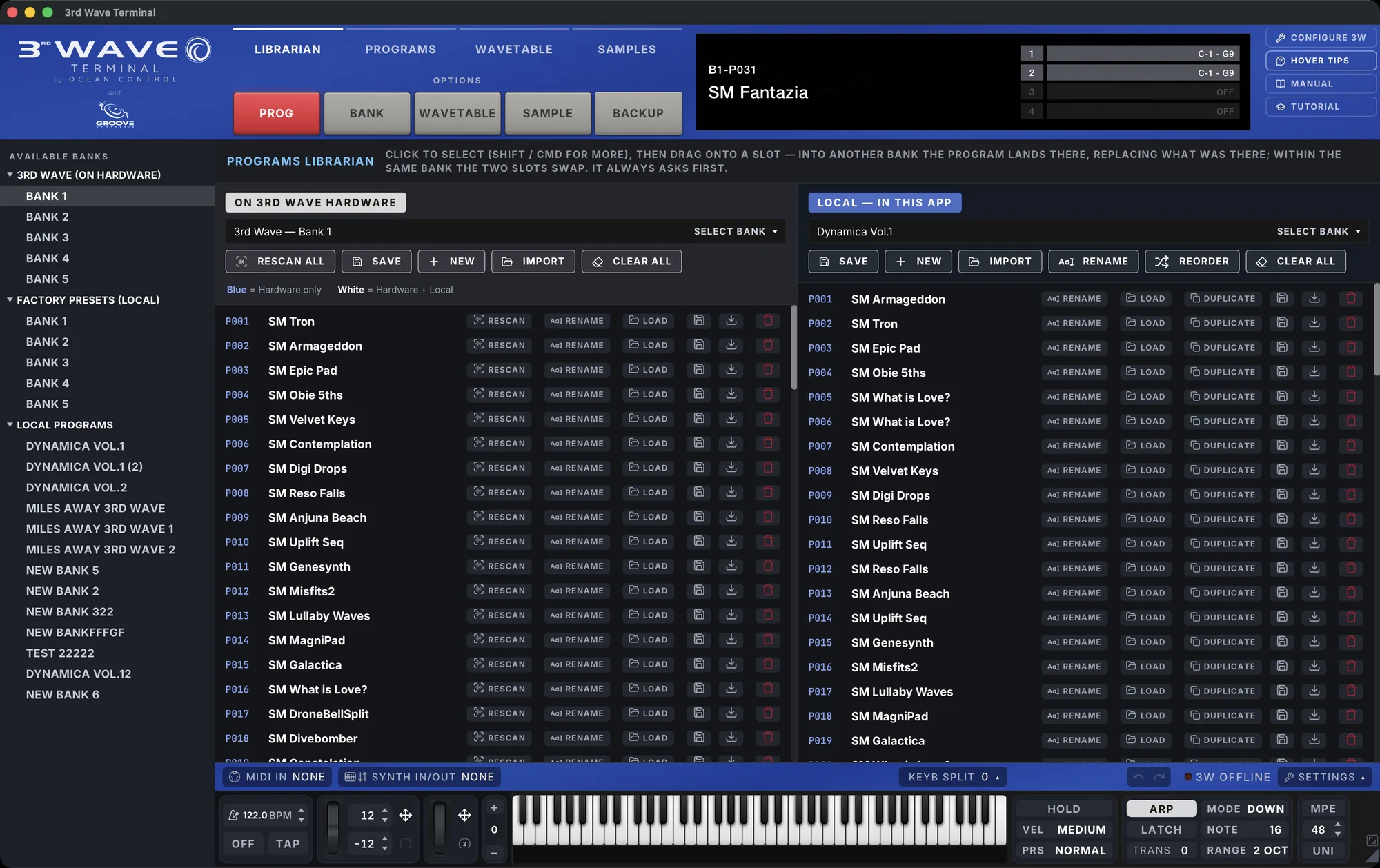The image size is (1380, 868).
Task: Click the BPM stepper arrows next to 122.0
Action: pos(302,816)
